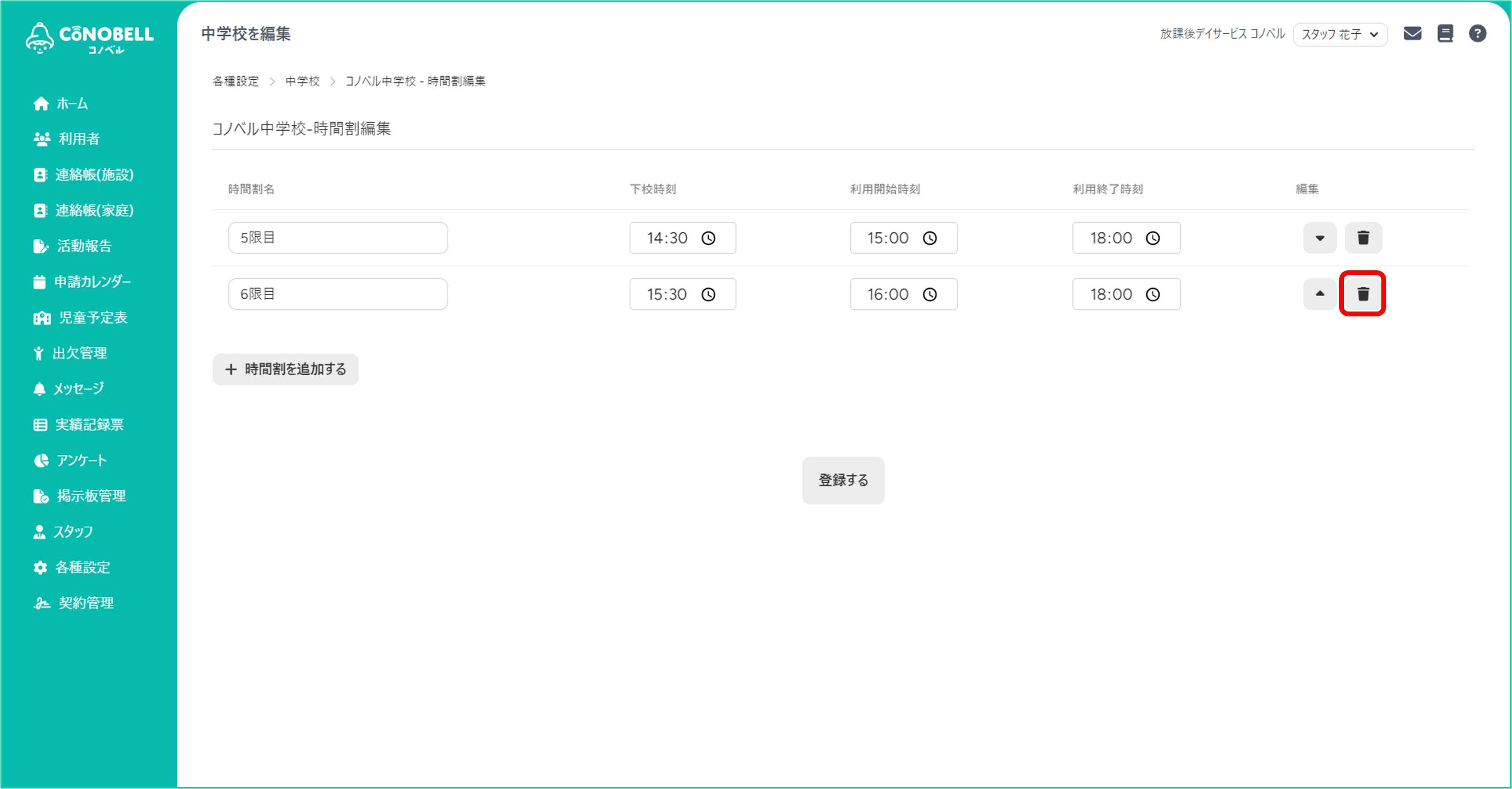Open the mail envelope icon in header
The width and height of the screenshot is (1512, 789).
coord(1412,33)
